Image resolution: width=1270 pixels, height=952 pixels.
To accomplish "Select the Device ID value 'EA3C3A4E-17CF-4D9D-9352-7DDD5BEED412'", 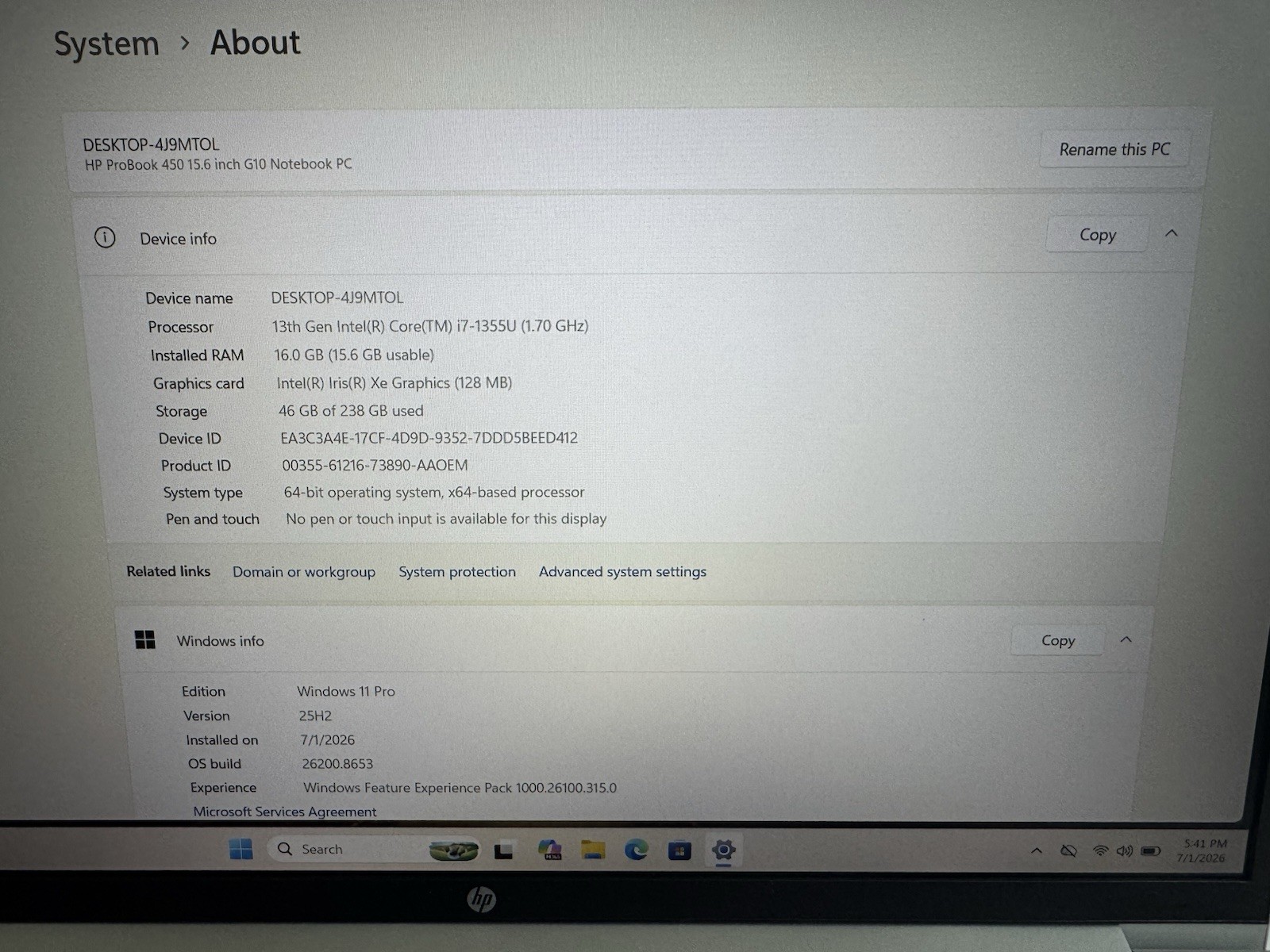I will 429,438.
